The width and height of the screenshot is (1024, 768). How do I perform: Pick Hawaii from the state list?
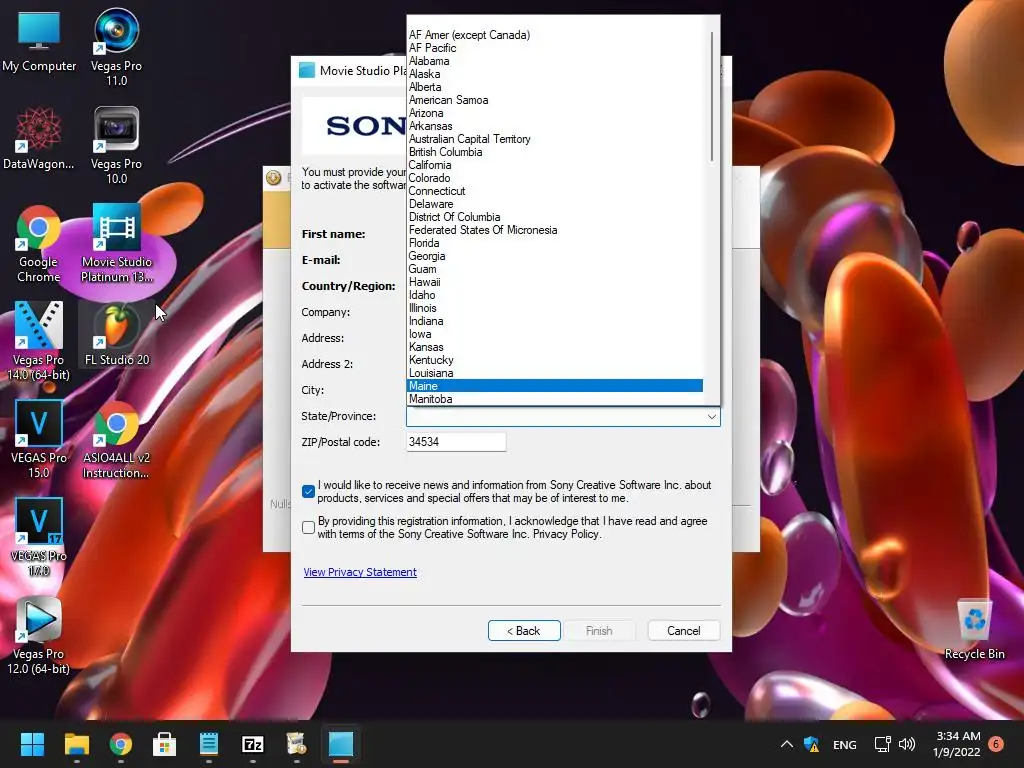tap(554, 282)
